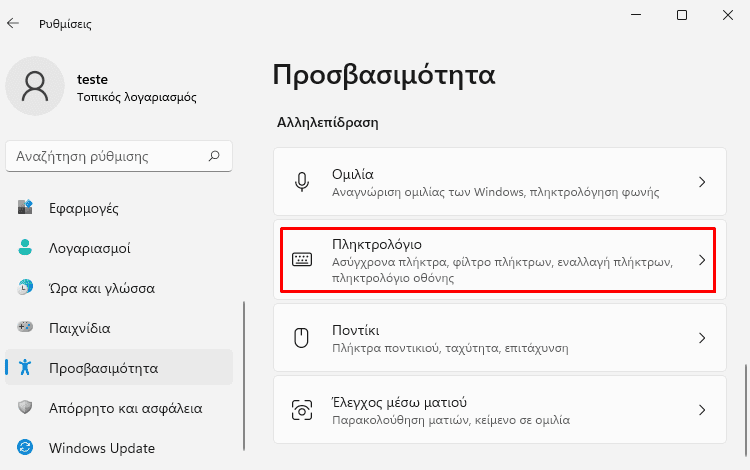Click the Ποντίκι mouse icon

[301, 338]
